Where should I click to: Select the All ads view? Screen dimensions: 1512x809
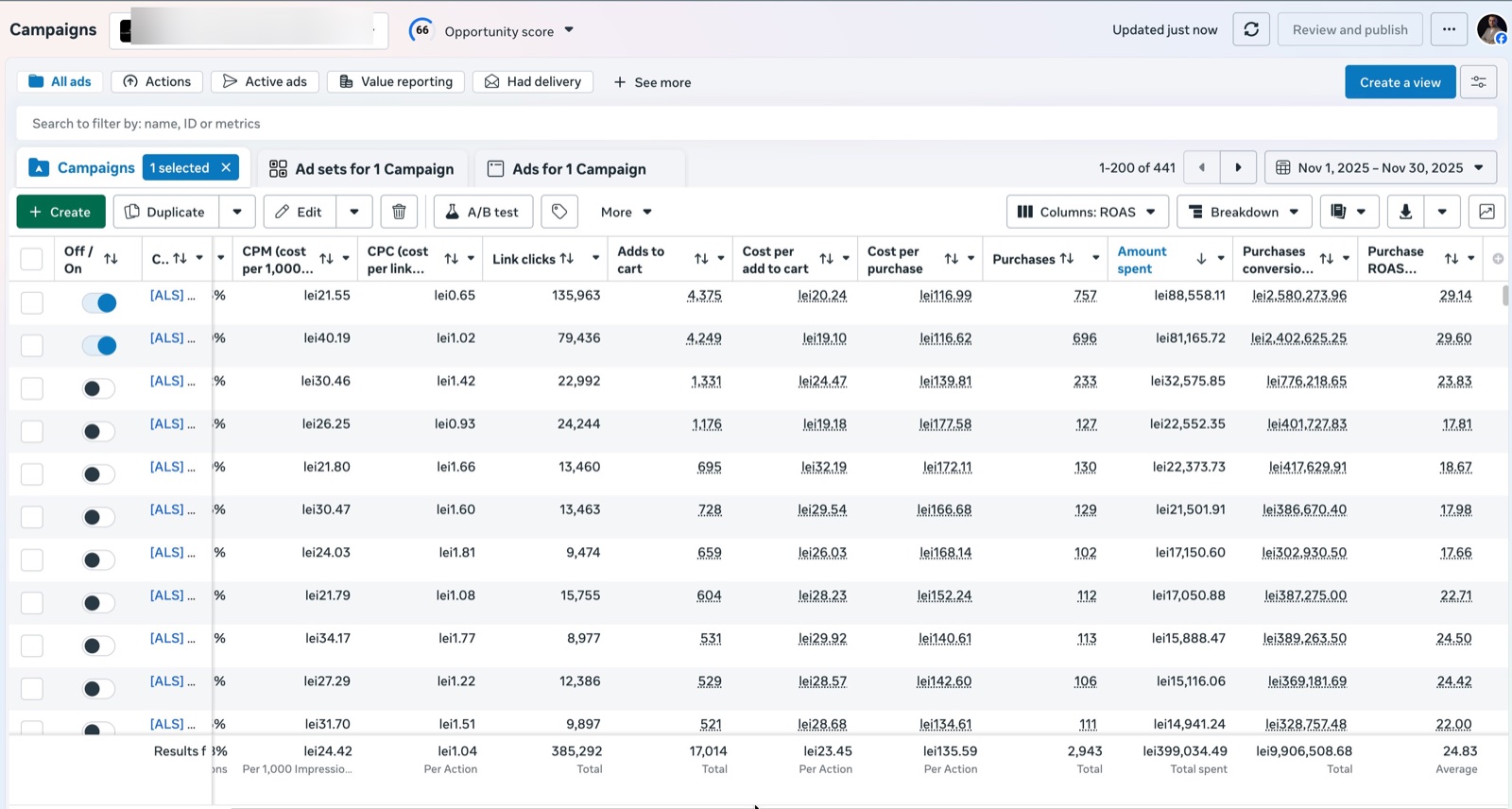point(60,81)
